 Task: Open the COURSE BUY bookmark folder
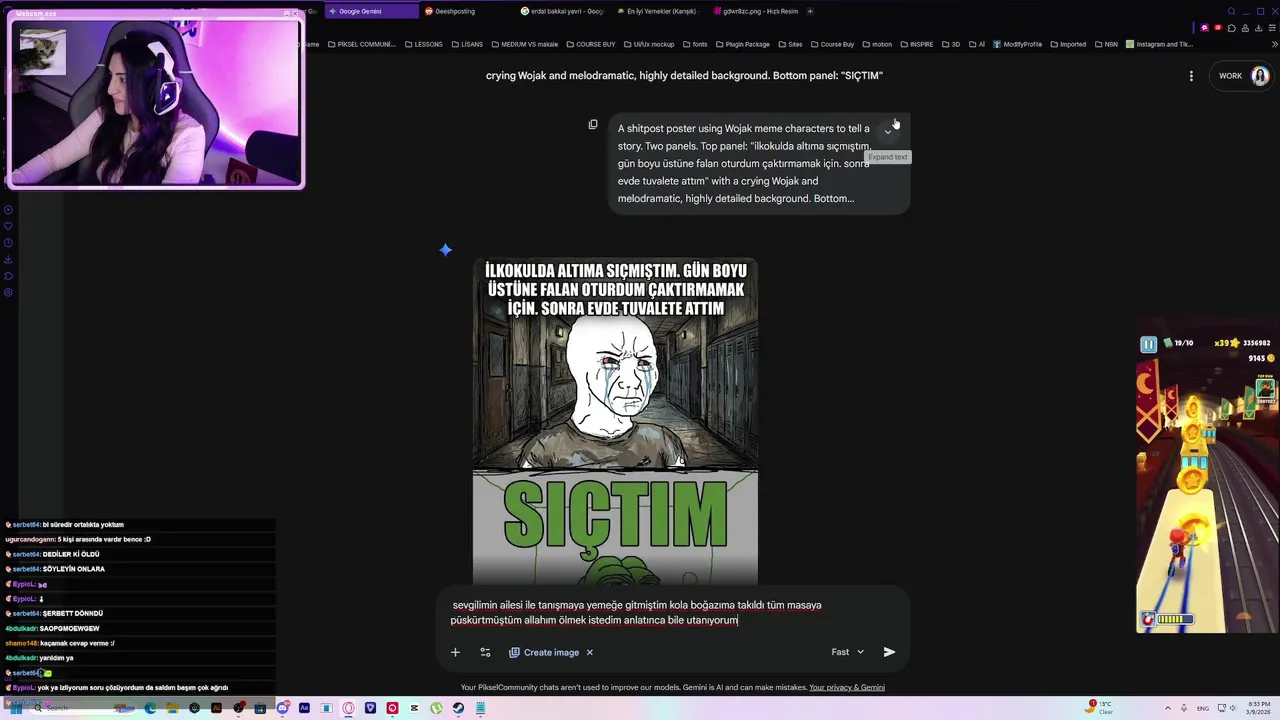591,44
